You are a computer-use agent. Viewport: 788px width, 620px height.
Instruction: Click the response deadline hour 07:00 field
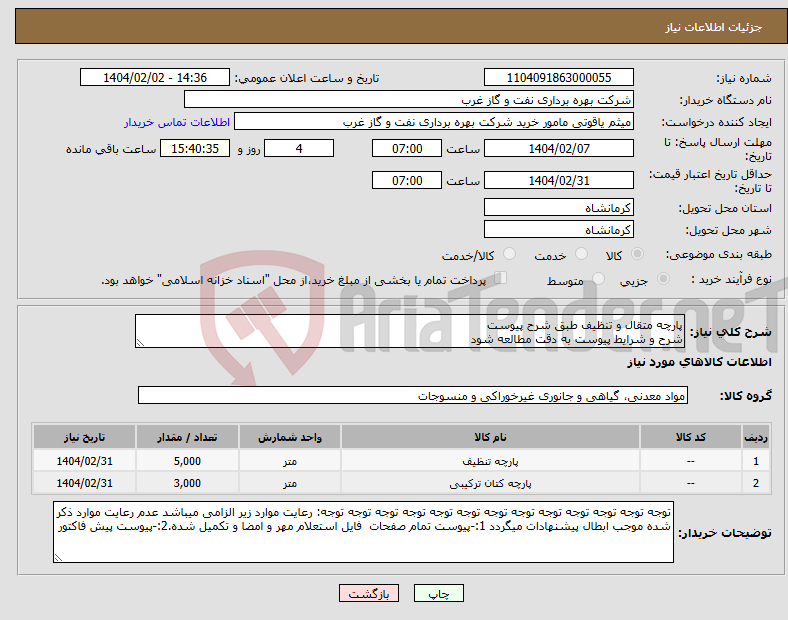(x=407, y=148)
